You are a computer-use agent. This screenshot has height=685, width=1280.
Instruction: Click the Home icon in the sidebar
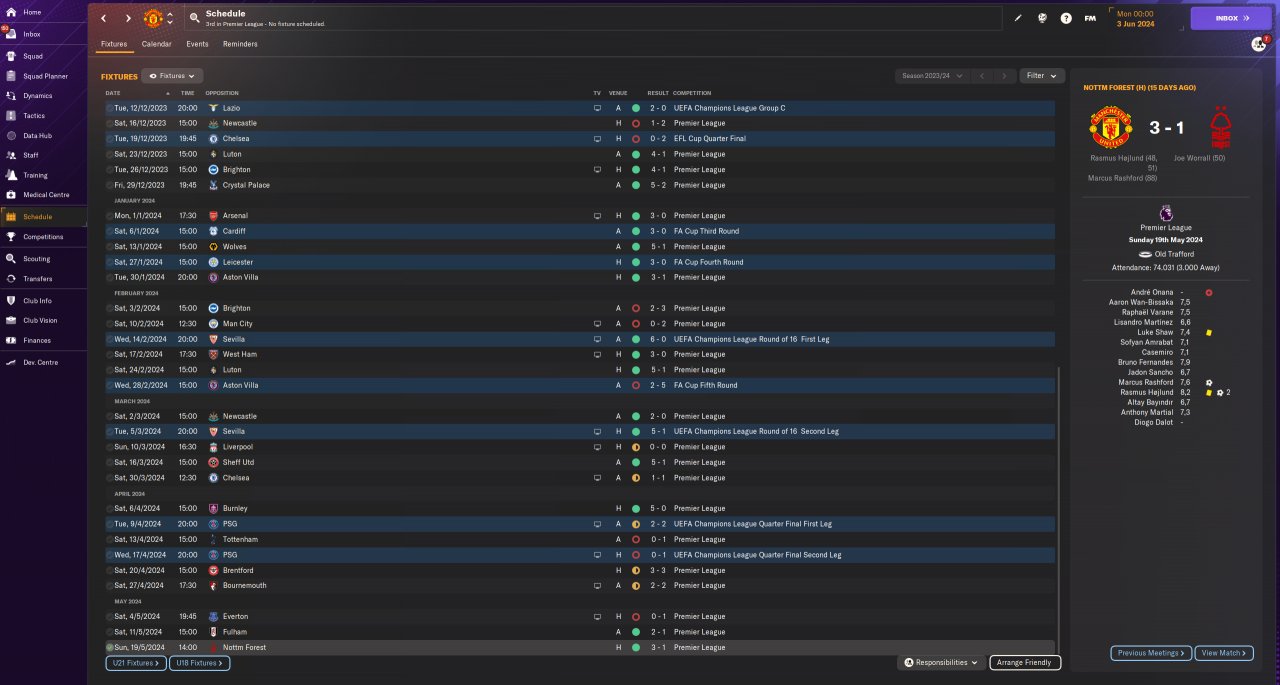[10, 12]
